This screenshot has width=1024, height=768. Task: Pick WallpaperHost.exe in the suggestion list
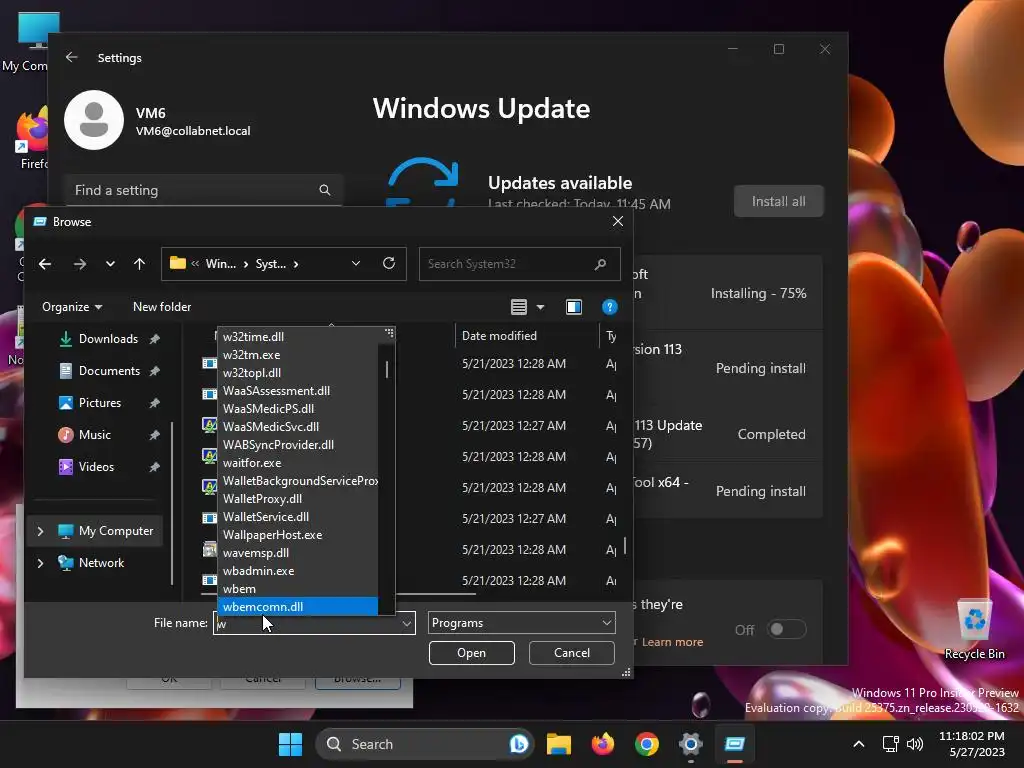[272, 535]
